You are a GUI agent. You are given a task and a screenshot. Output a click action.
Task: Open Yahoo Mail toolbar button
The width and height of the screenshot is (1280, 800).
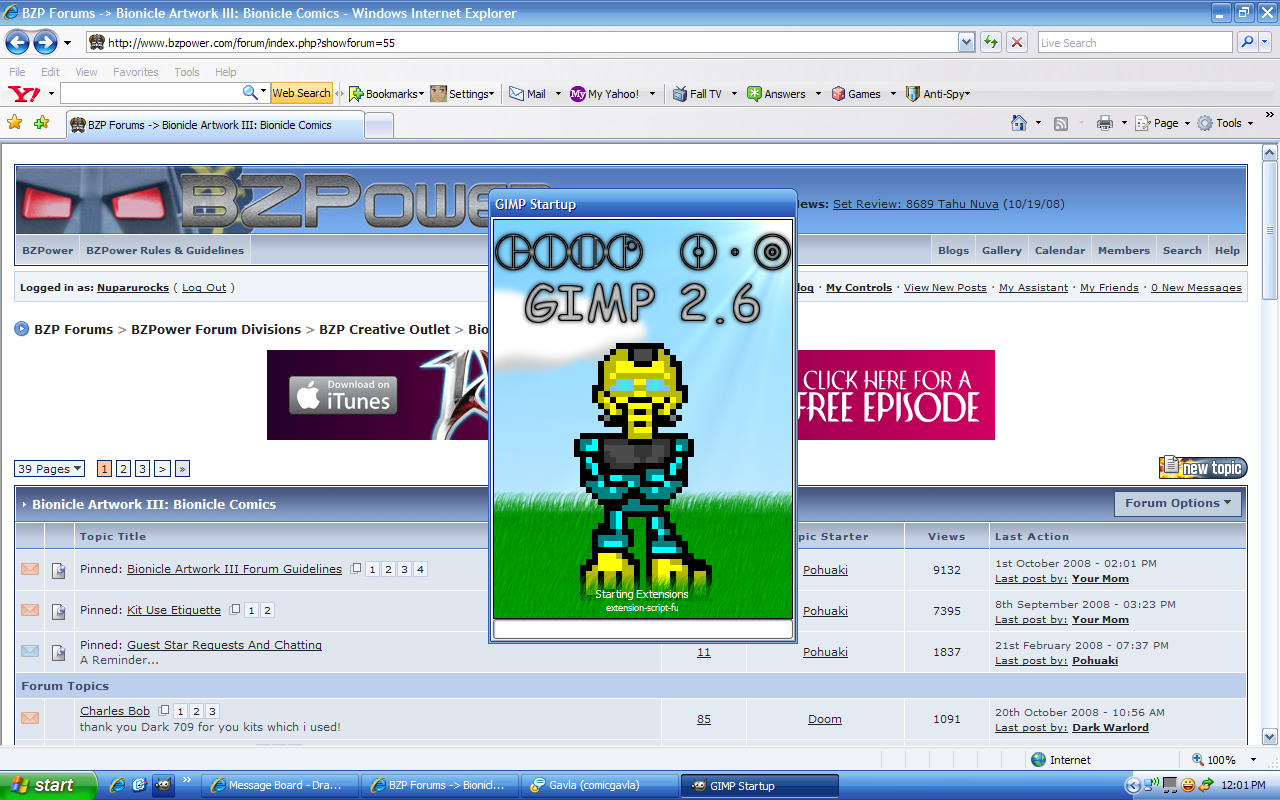click(528, 94)
